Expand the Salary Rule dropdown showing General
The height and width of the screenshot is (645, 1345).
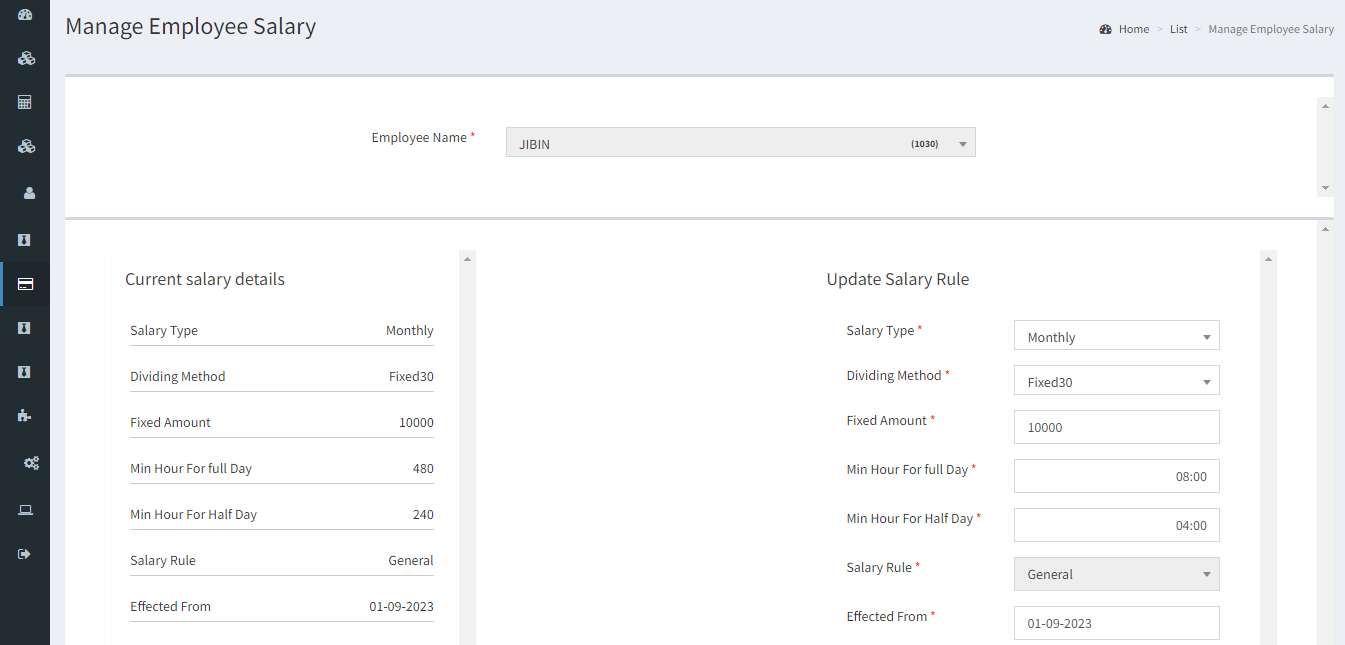click(x=1116, y=574)
